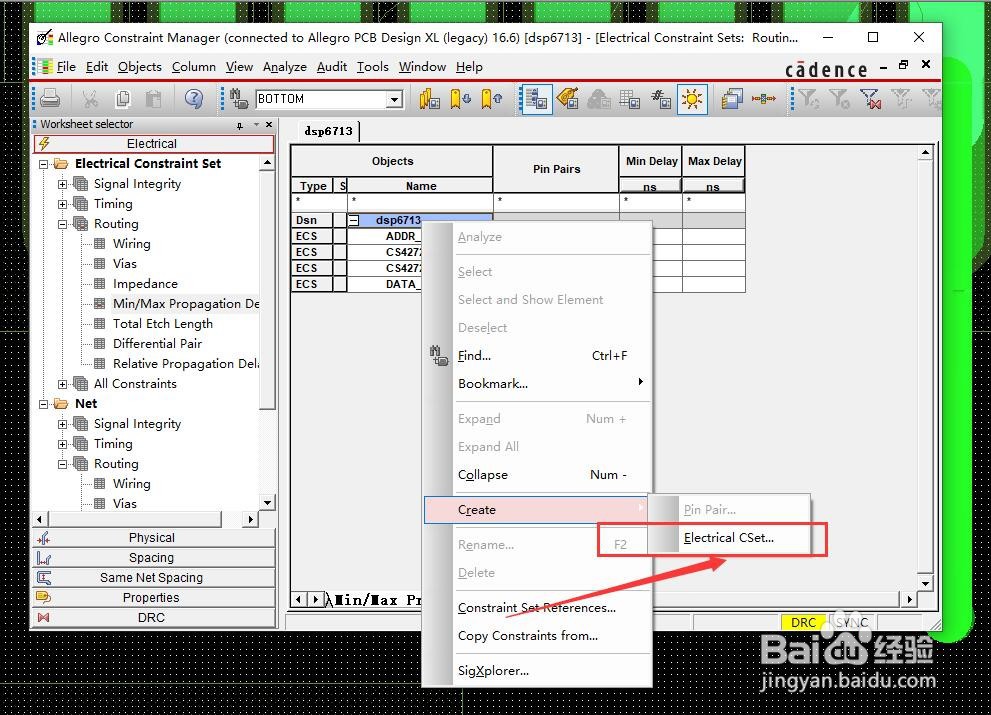The height and width of the screenshot is (715, 991).
Task: Select the Impedance worksheet
Action: click(x=145, y=284)
